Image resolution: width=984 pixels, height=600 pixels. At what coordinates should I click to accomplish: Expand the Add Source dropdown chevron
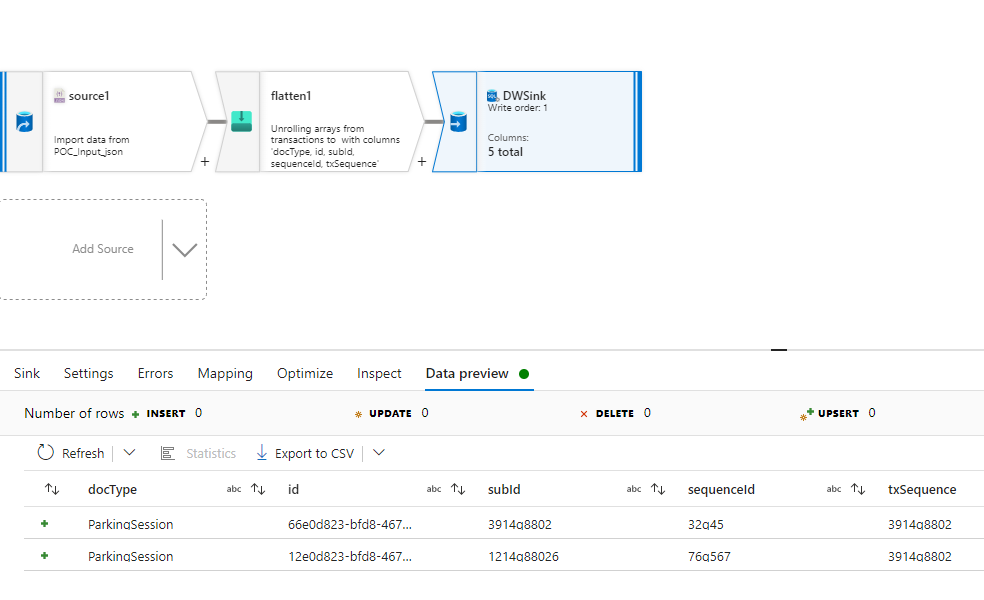point(184,250)
